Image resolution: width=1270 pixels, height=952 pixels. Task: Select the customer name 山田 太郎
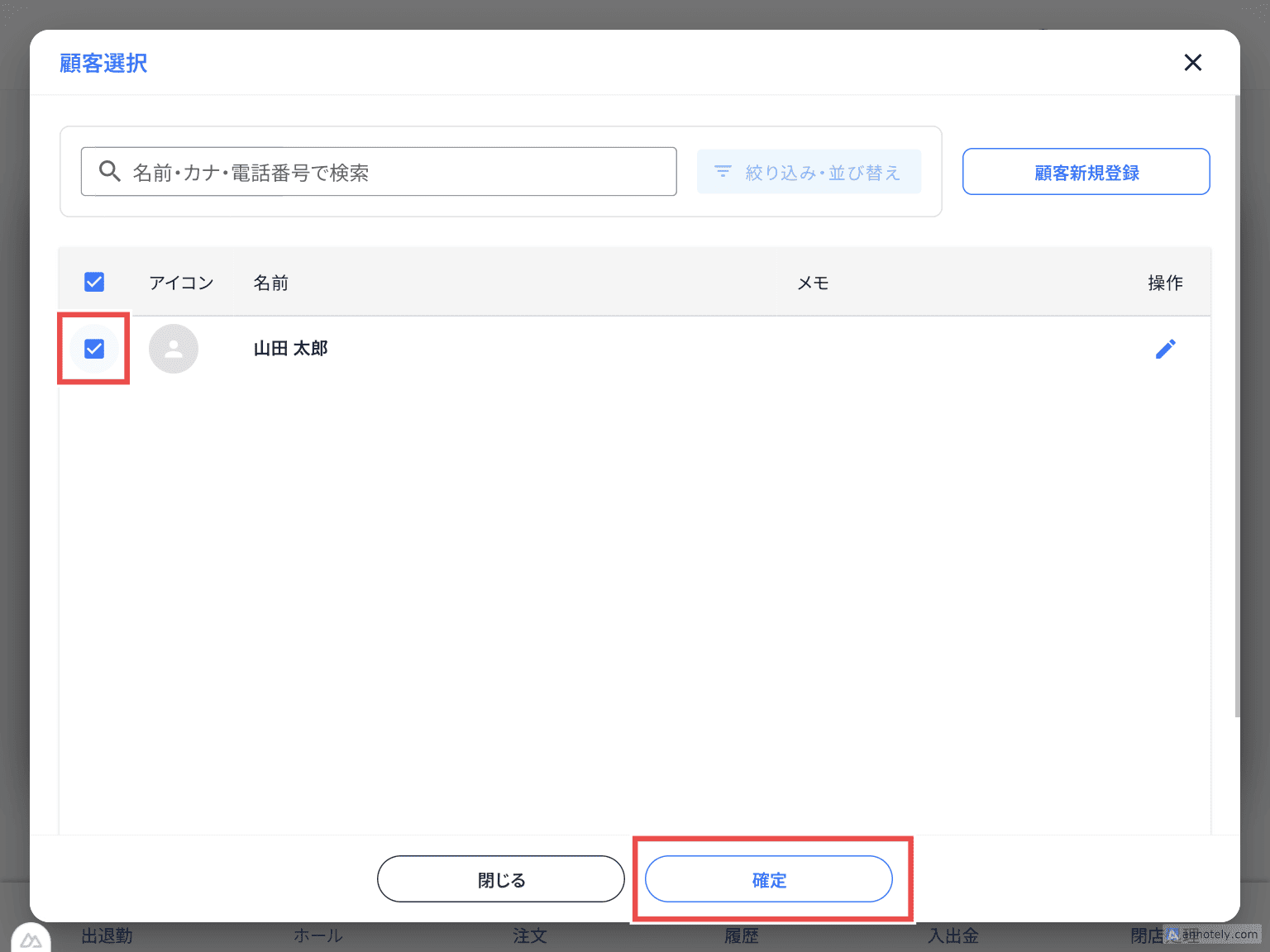point(290,349)
